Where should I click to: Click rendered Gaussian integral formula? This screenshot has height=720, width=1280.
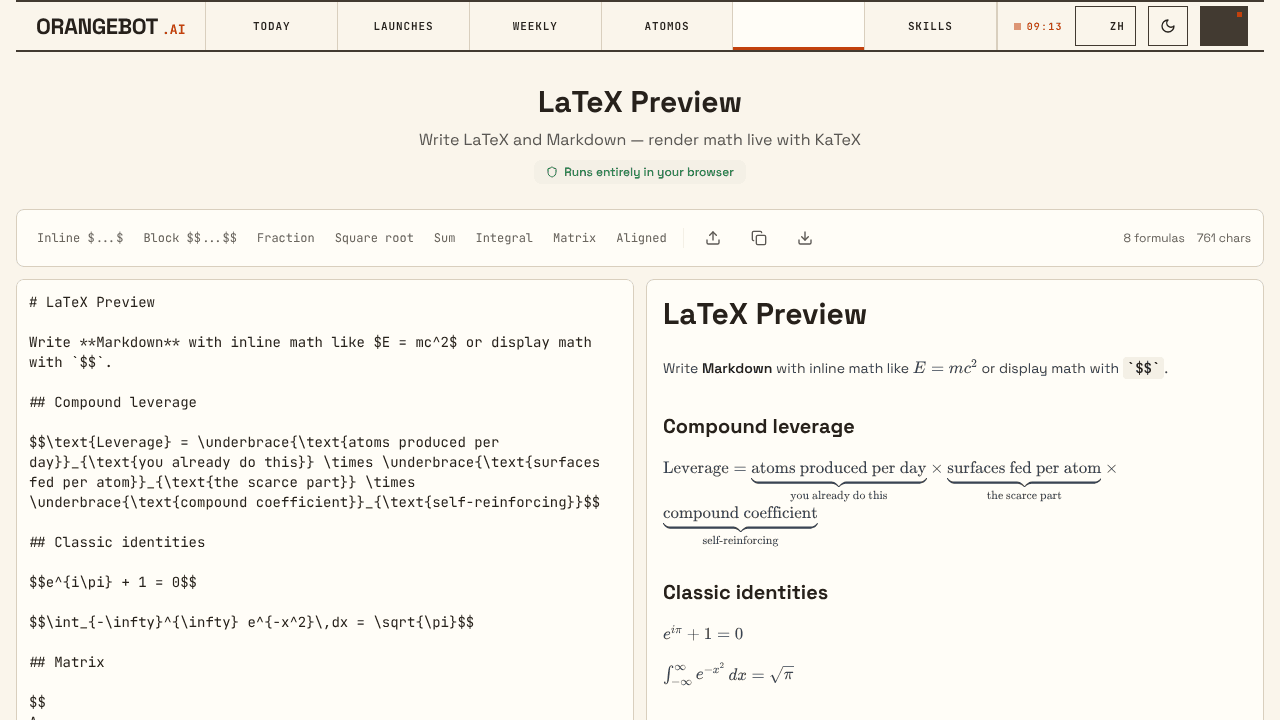point(729,674)
